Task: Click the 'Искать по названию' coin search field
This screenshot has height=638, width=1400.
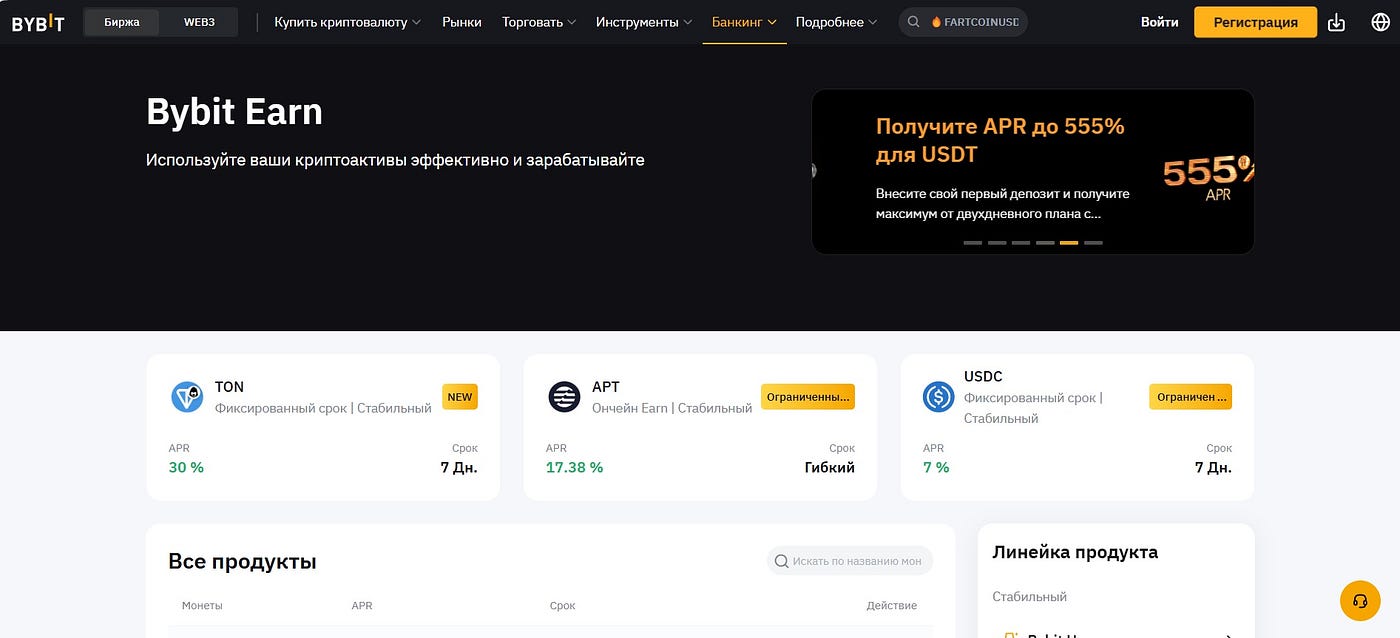Action: tap(850, 561)
